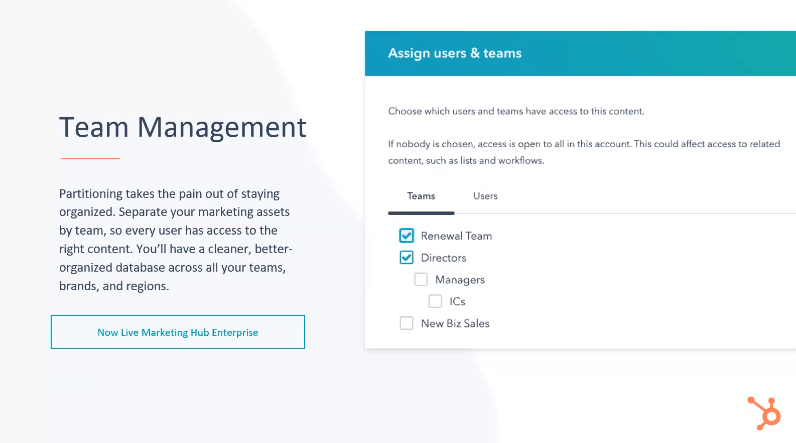The image size is (796, 443).
Task: Select the Teams tab
Action: coord(421,196)
